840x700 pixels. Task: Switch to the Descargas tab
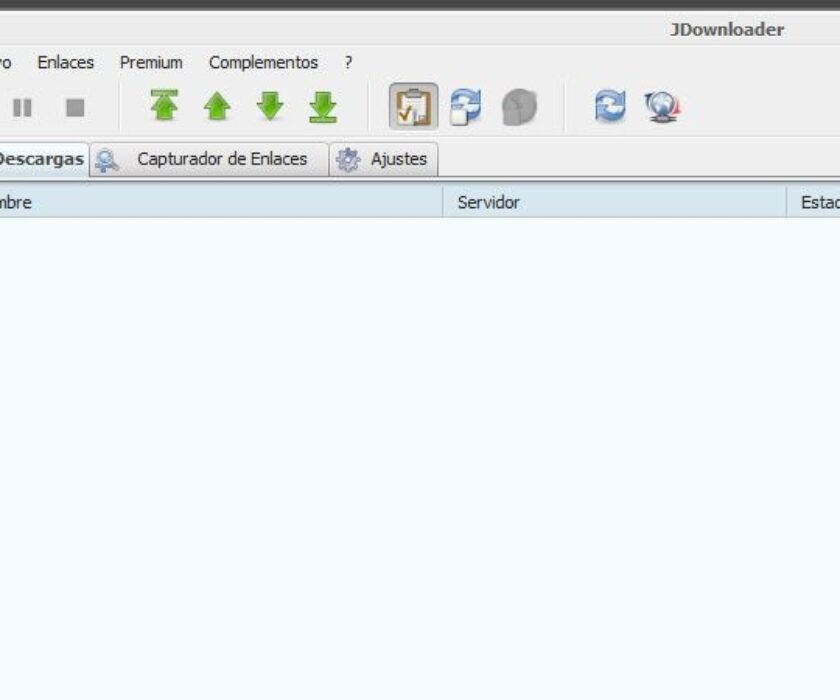[x=43, y=159]
